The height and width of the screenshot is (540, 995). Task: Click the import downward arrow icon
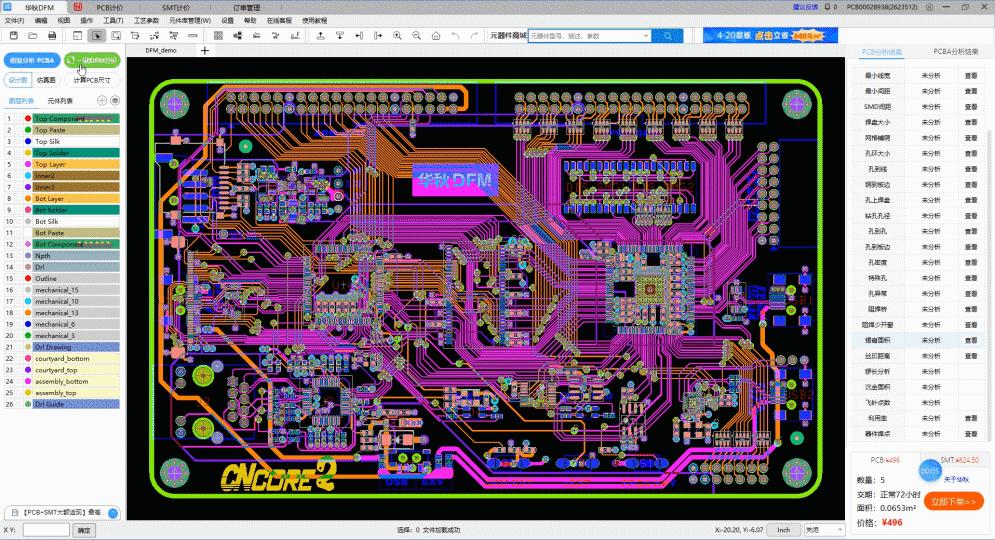[339, 36]
